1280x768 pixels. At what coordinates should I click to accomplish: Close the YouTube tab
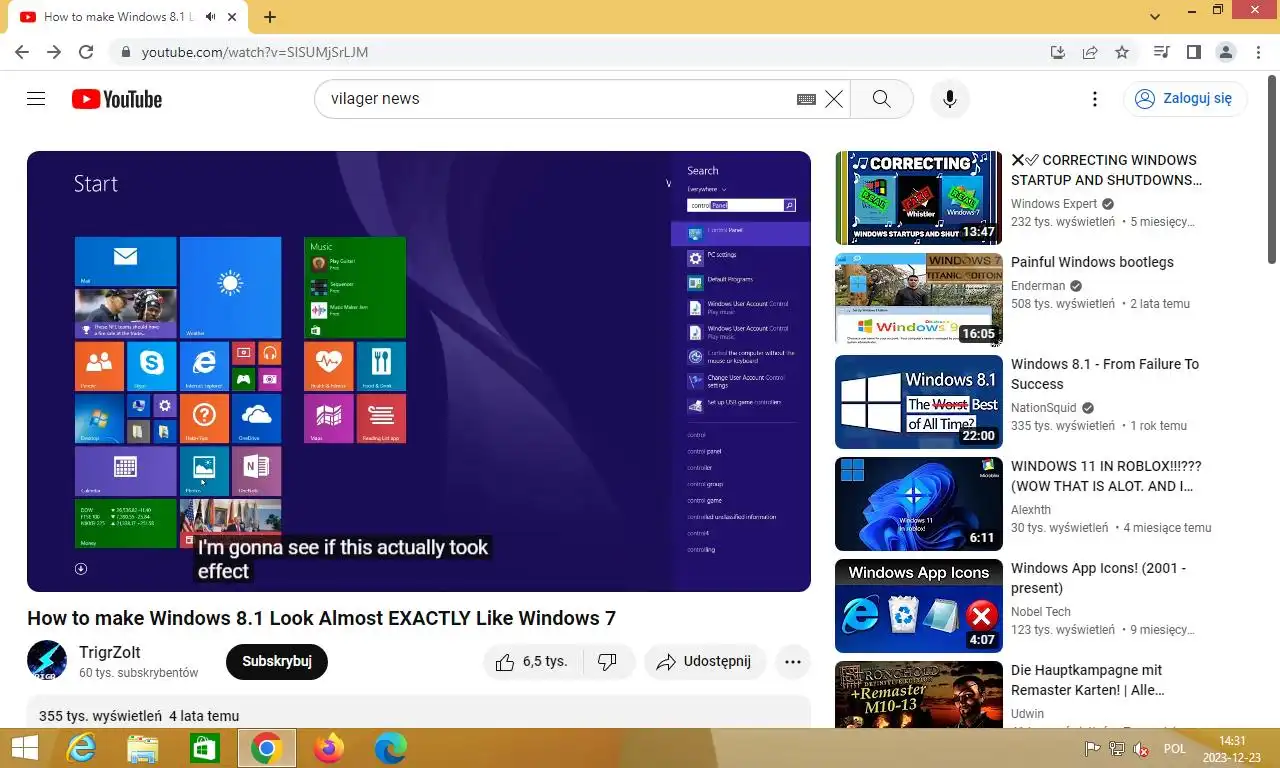(233, 17)
